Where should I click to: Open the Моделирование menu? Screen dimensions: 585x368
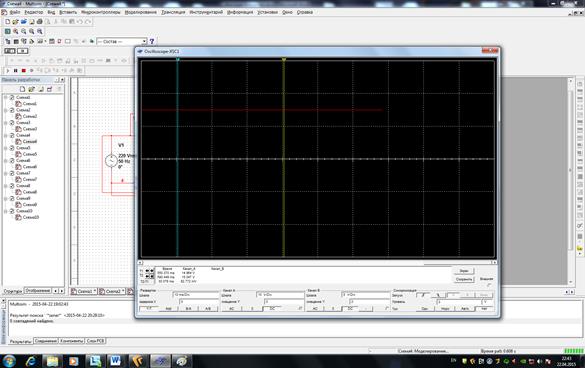(x=140, y=12)
